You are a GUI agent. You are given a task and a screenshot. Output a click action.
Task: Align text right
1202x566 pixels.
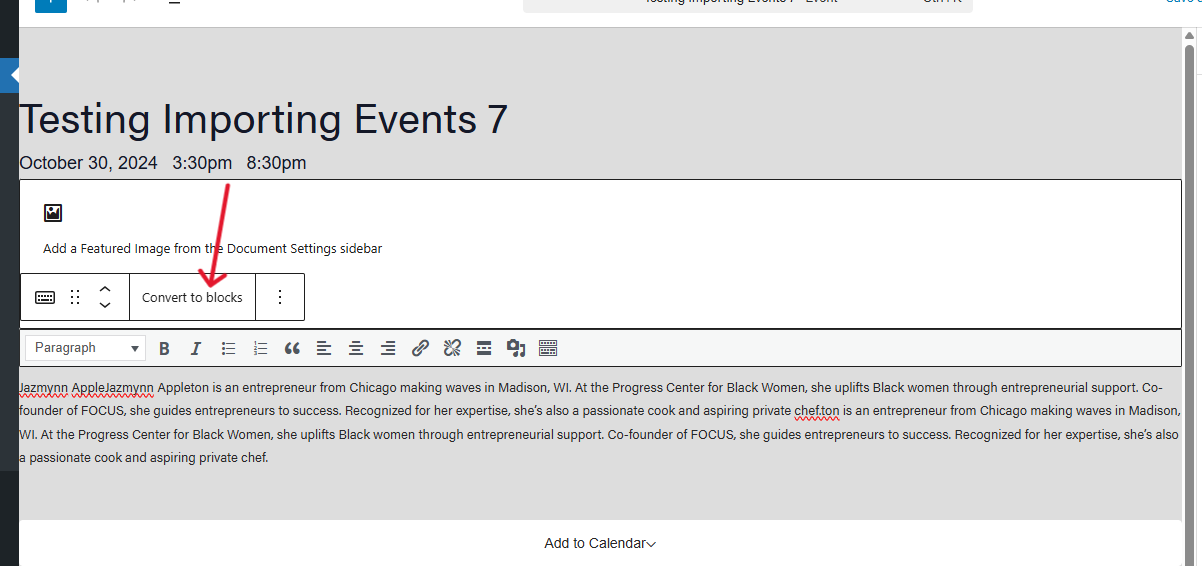(388, 348)
